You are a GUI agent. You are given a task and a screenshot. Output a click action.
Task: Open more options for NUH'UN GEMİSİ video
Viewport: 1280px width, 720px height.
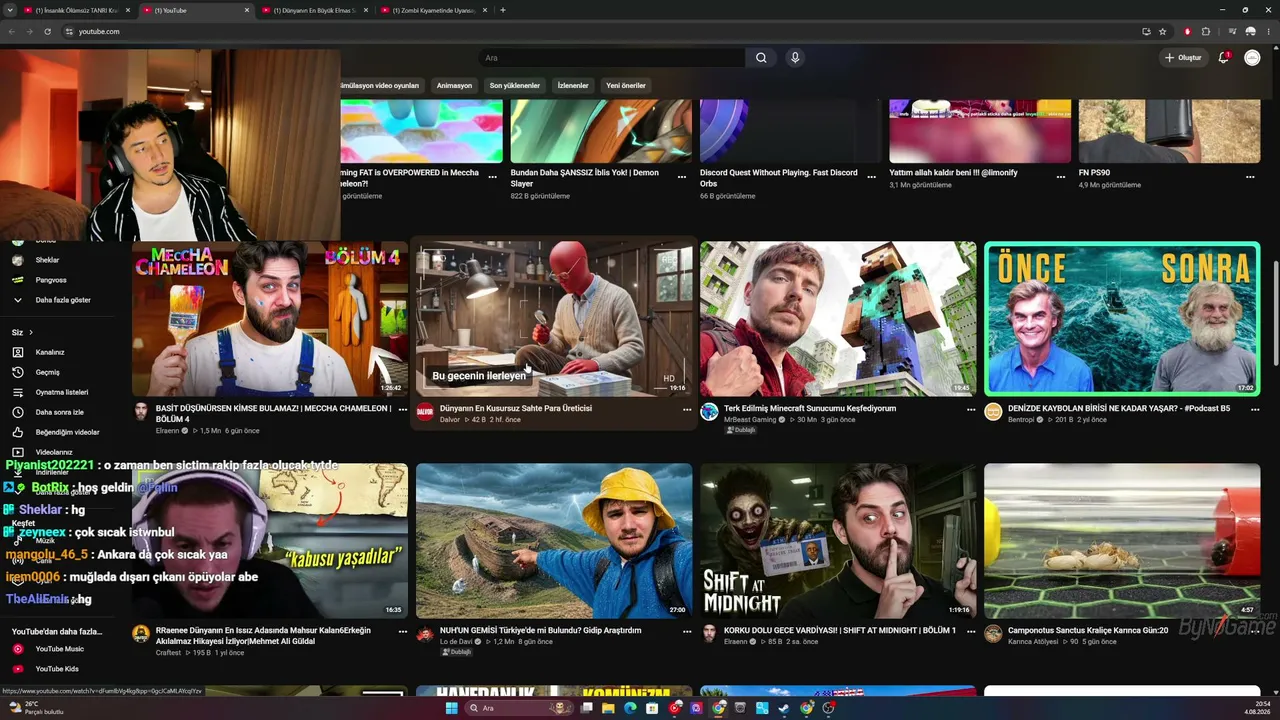[687, 631]
